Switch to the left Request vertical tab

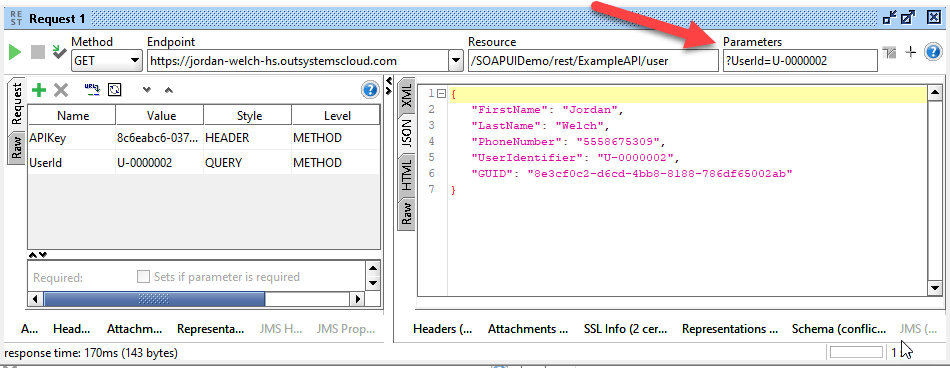pyautogui.click(x=16, y=104)
